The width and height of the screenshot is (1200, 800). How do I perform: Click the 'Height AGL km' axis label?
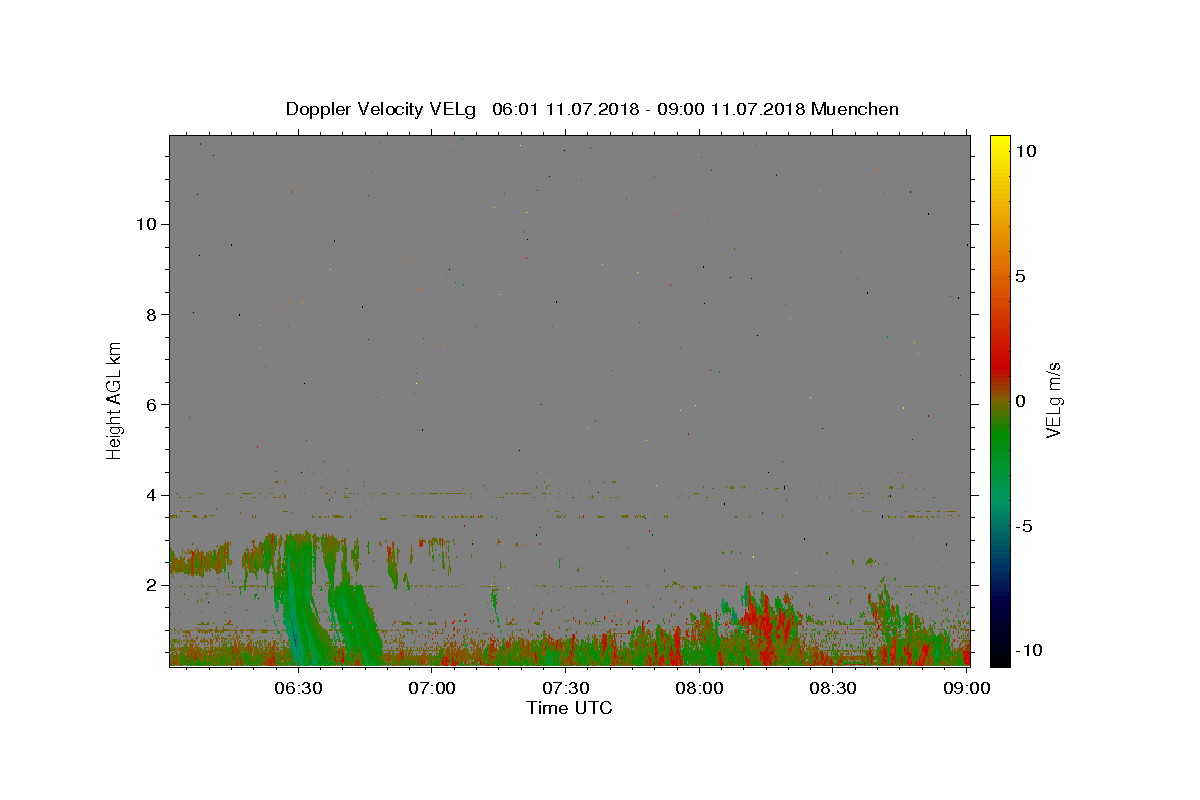pyautogui.click(x=114, y=401)
